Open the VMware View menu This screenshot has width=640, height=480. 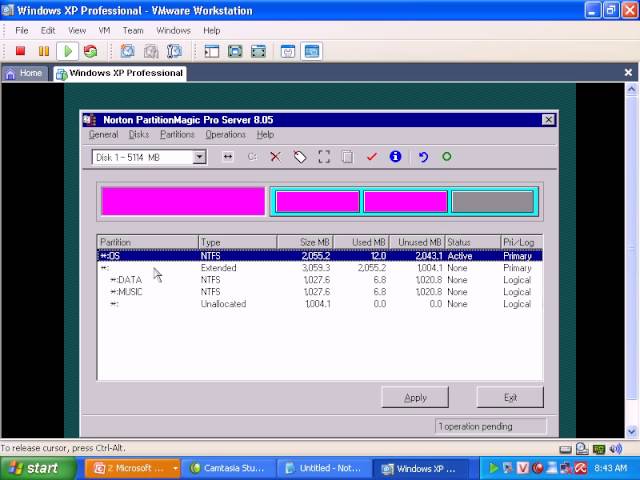point(77,31)
